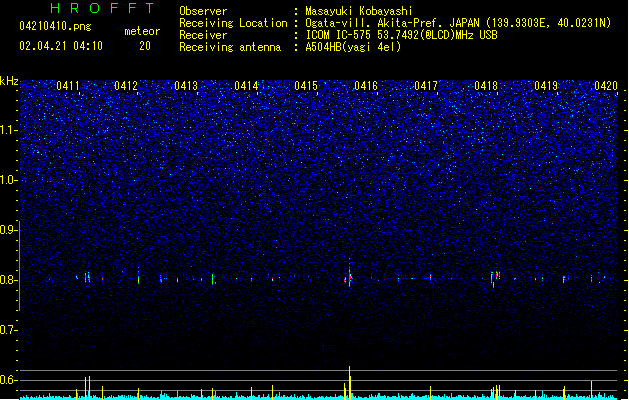Image resolution: width=629 pixels, height=400 pixels.
Task: Click observer name Masayuki Kobayashi
Action: pos(359,11)
